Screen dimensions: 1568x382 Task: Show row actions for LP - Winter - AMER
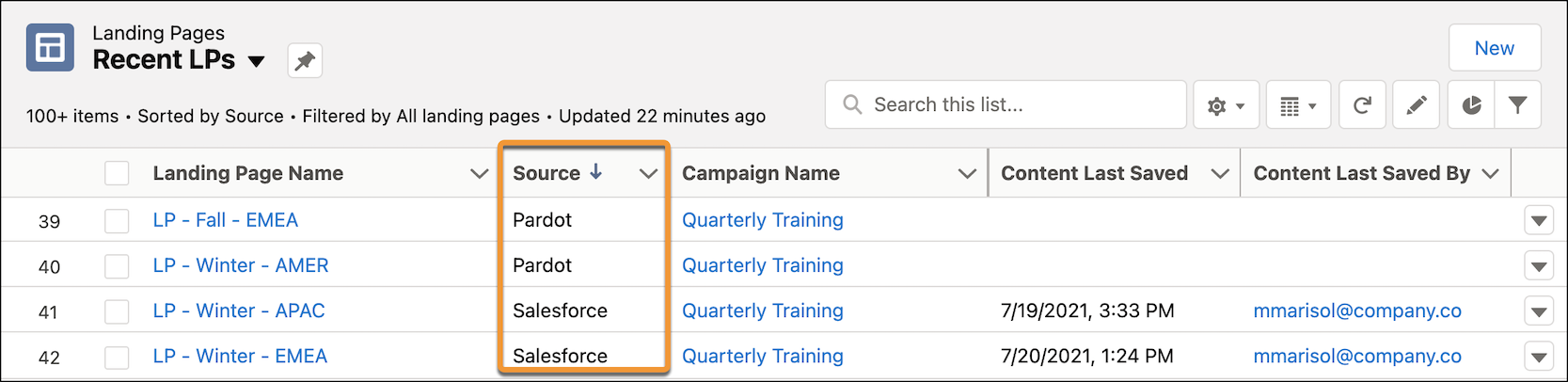(1539, 266)
